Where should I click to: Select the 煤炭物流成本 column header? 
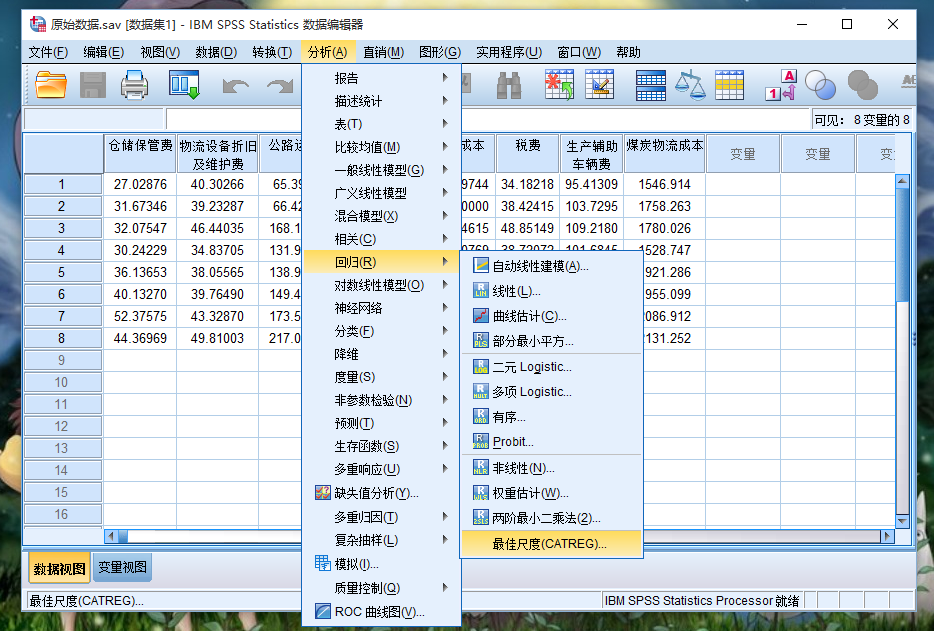(x=664, y=154)
